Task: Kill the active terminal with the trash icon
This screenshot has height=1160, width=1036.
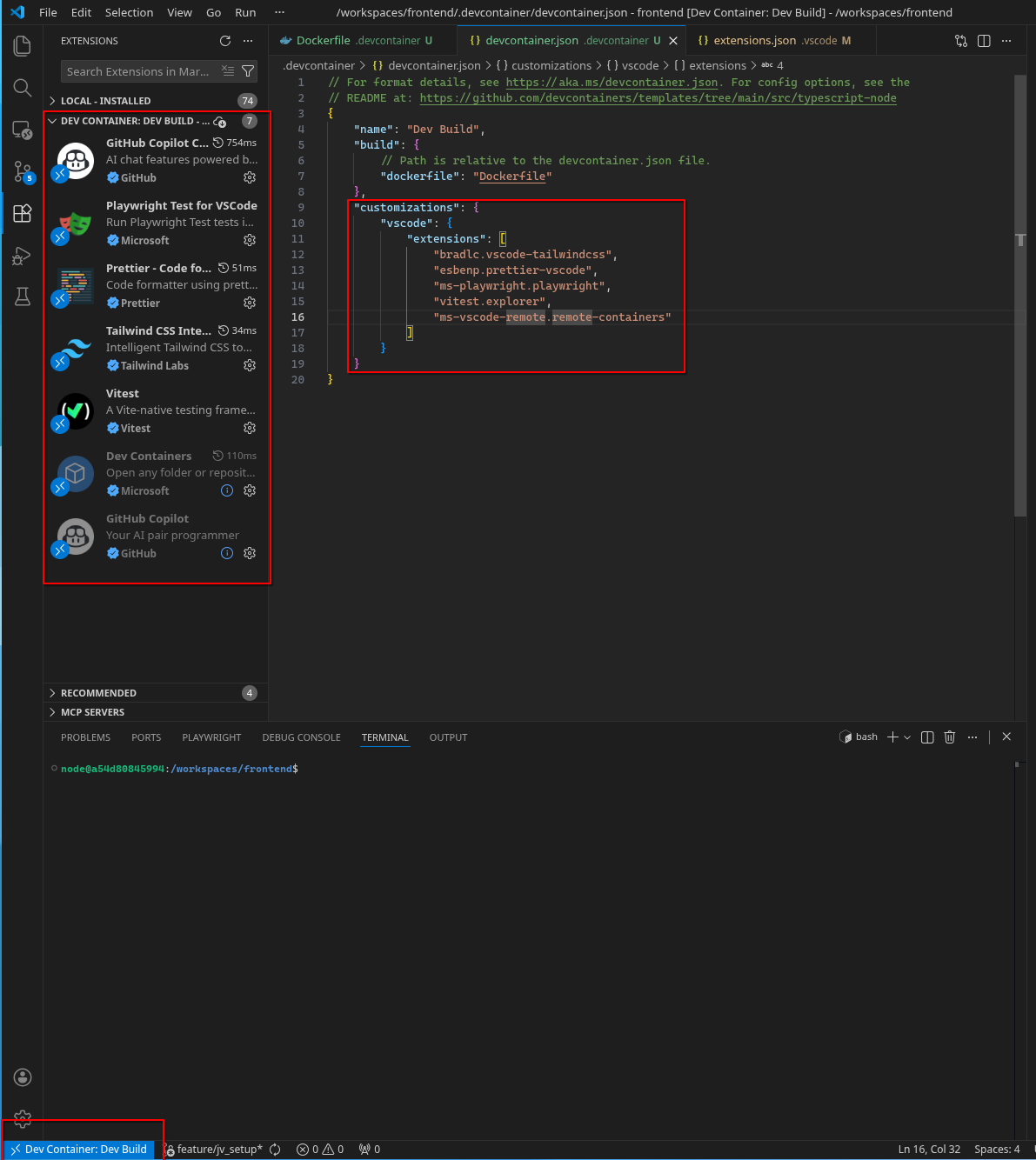Action: tap(949, 737)
